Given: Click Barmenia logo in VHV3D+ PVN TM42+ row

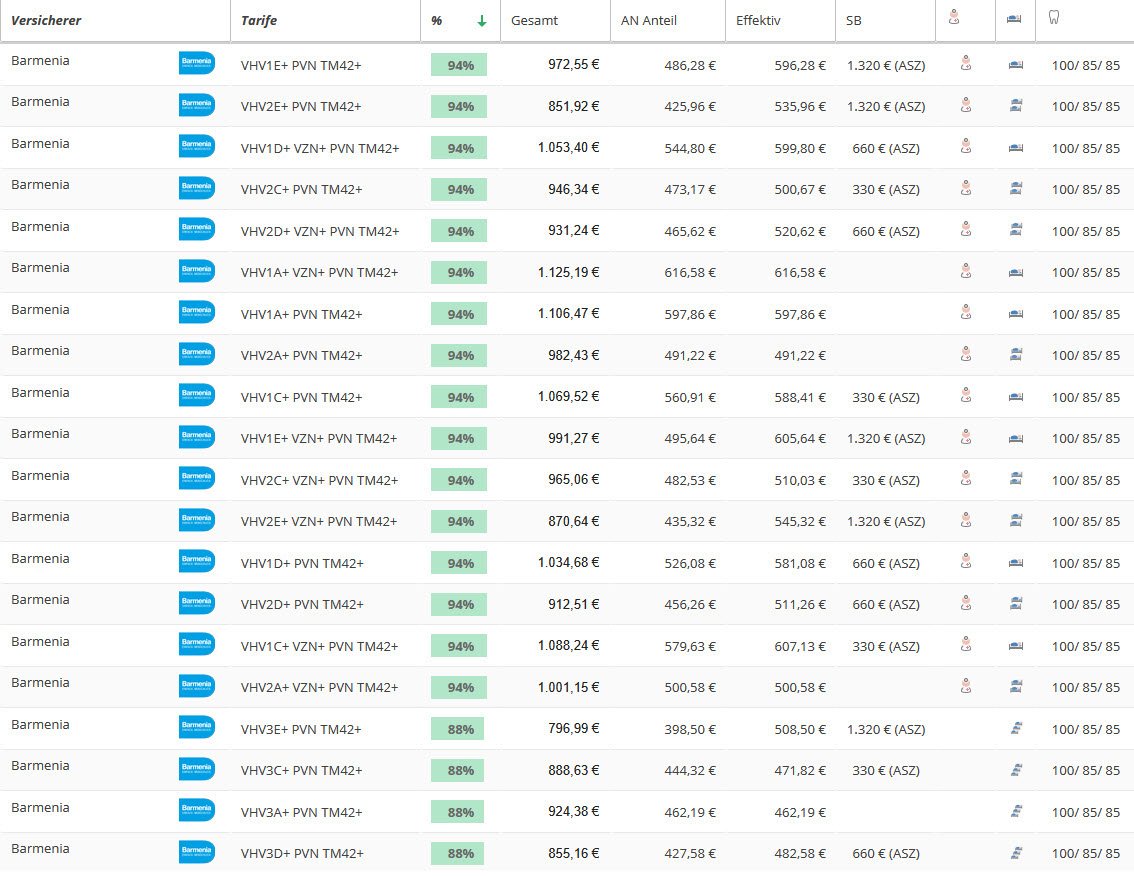Looking at the screenshot, I should click(x=196, y=852).
